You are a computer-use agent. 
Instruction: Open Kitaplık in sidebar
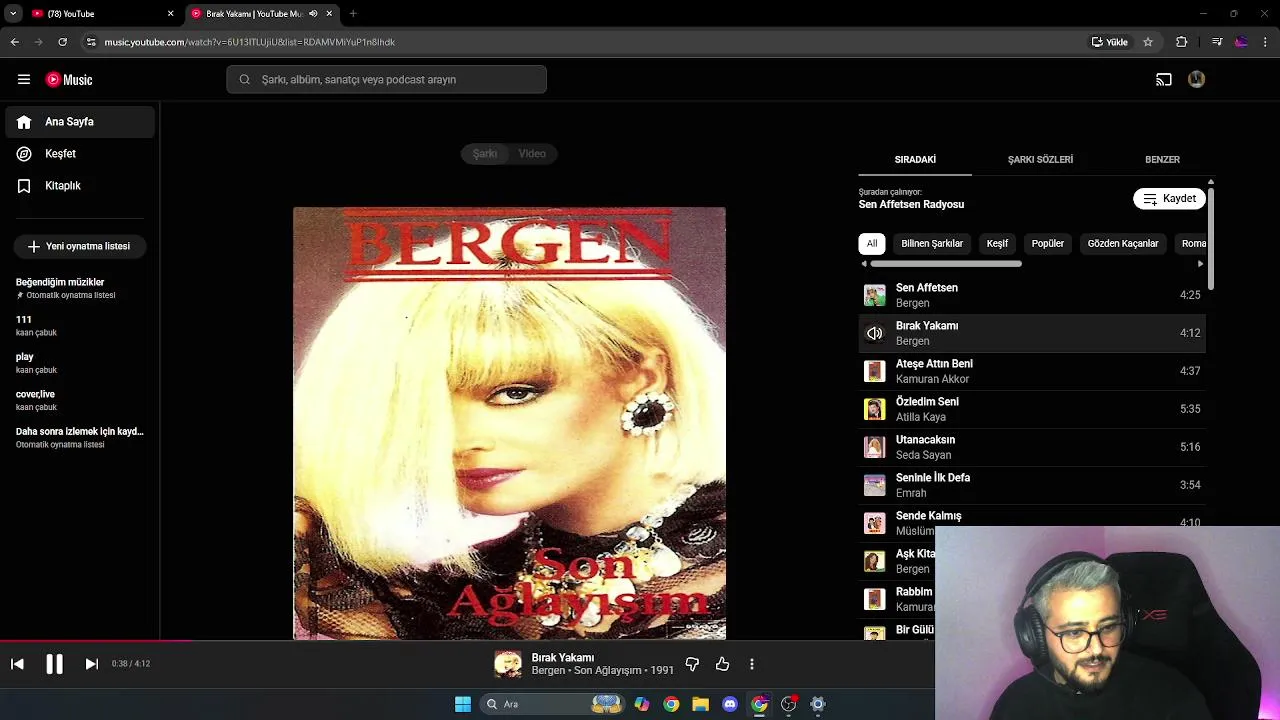pos(80,186)
